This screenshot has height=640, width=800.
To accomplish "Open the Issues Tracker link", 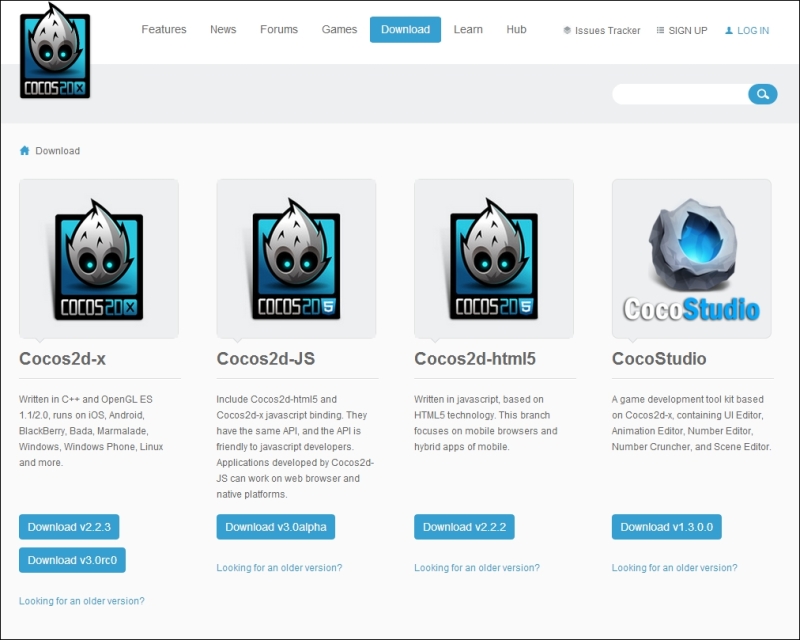I will 607,31.
